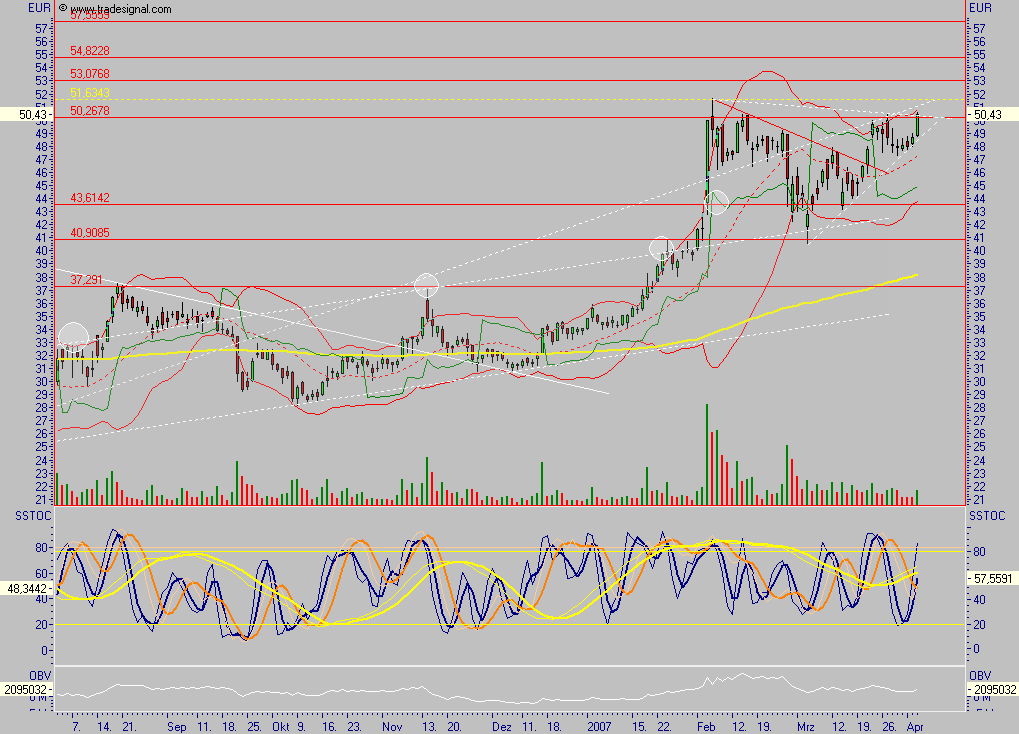This screenshot has width=1019, height=734.
Task: Click the 14. date label
Action: click(x=104, y=726)
